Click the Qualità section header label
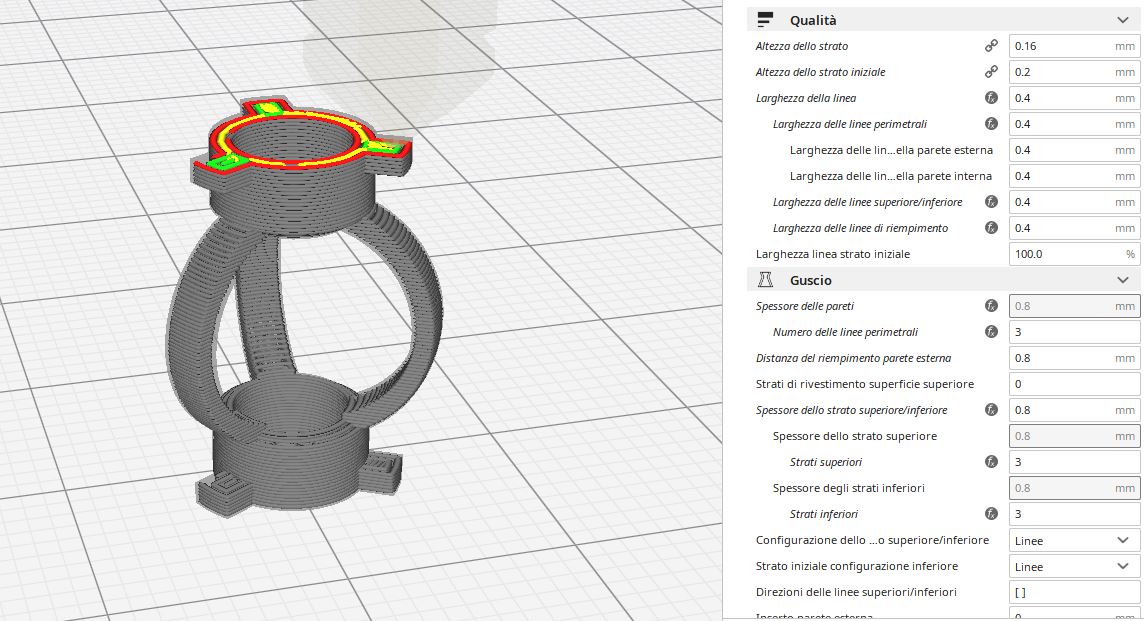1144x621 pixels. 813,20
